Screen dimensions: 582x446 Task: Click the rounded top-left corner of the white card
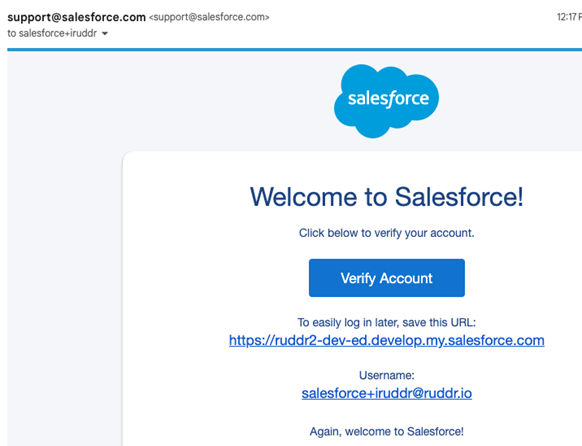pos(128,156)
